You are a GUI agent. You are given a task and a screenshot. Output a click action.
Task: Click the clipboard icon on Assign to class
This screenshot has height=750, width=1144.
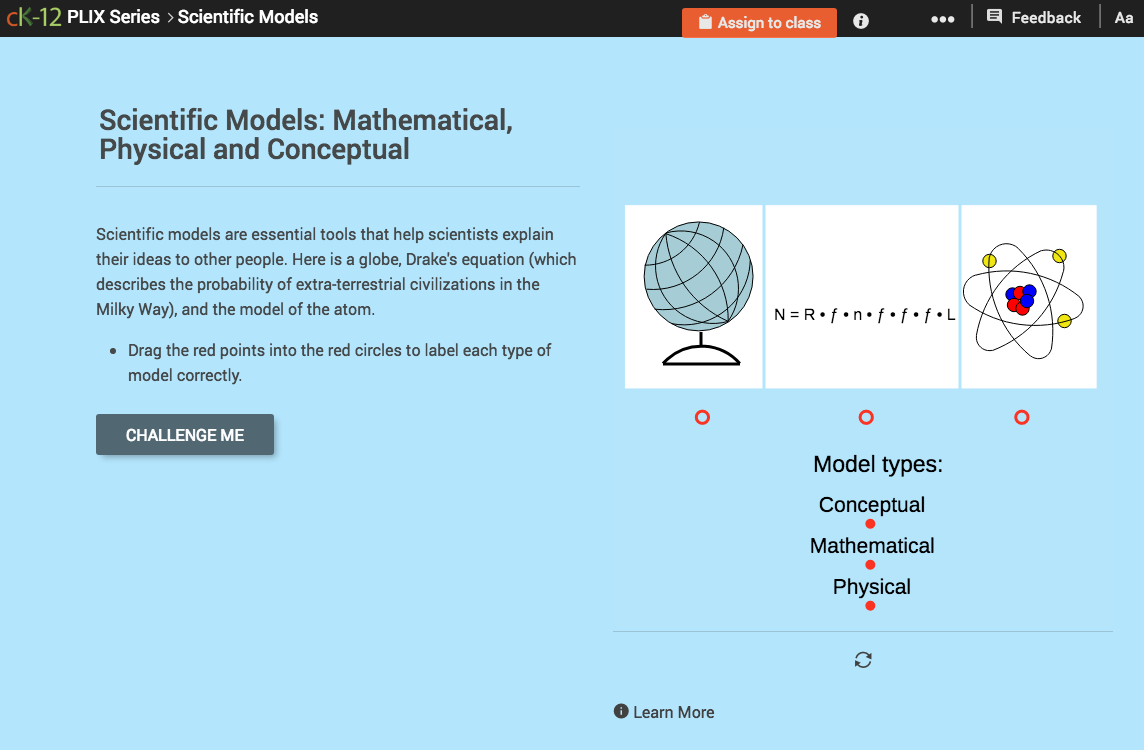coord(706,21)
